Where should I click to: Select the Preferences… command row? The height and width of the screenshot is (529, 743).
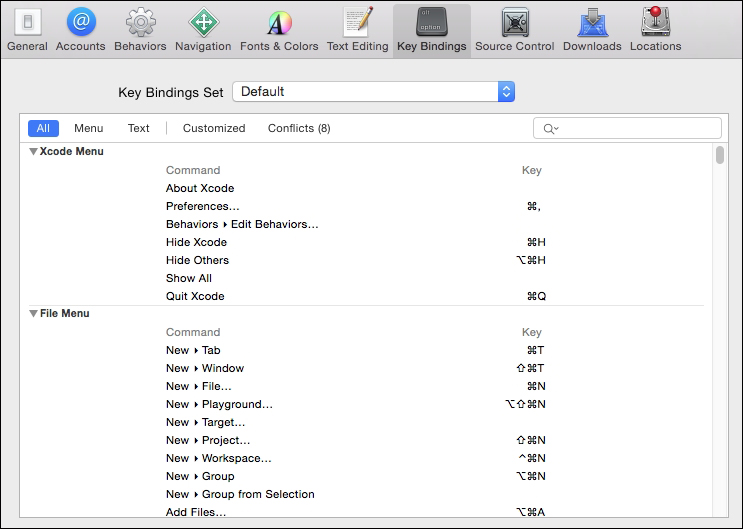(x=202, y=206)
